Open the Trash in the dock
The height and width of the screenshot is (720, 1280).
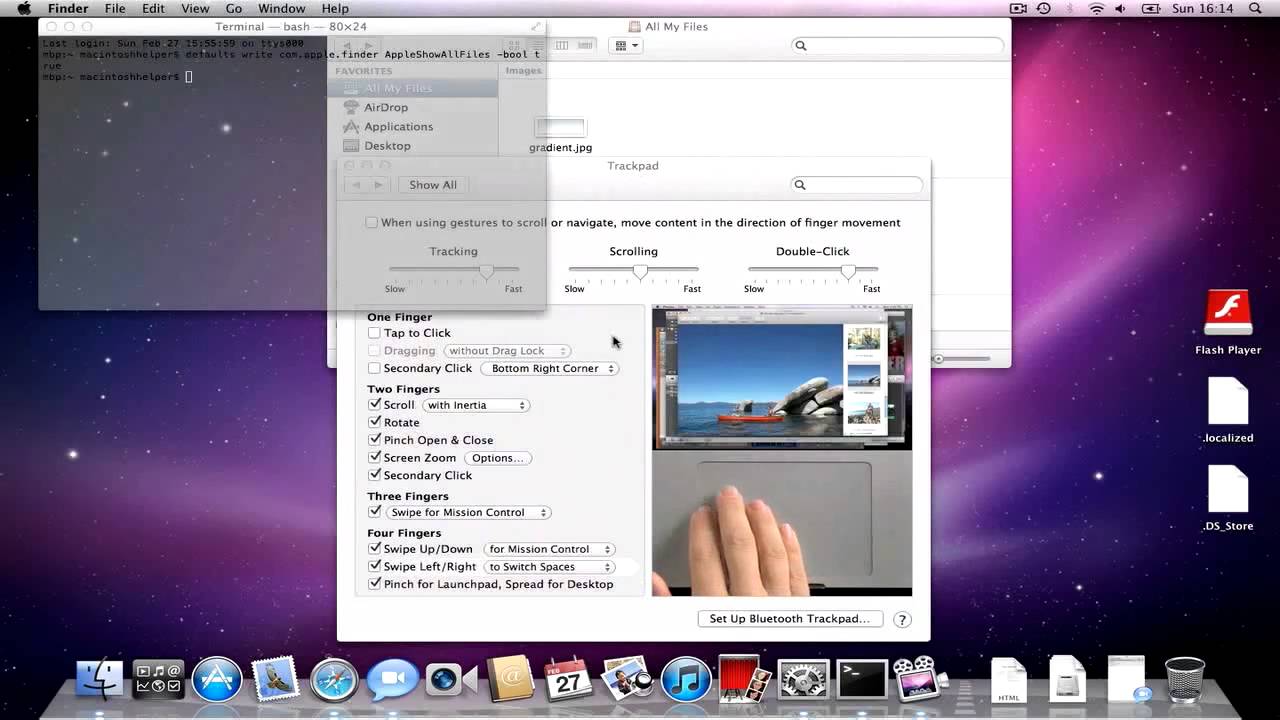[1185, 679]
